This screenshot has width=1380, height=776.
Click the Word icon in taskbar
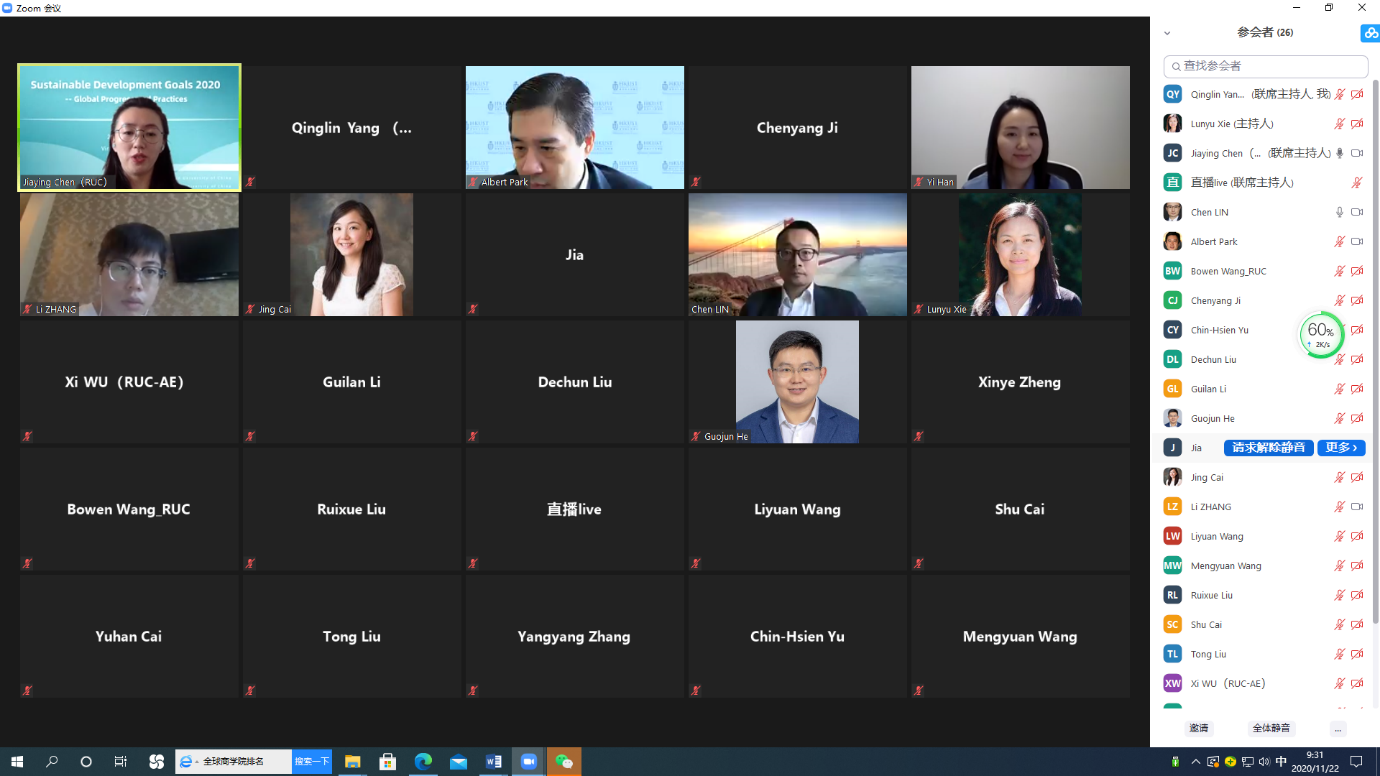click(x=493, y=762)
